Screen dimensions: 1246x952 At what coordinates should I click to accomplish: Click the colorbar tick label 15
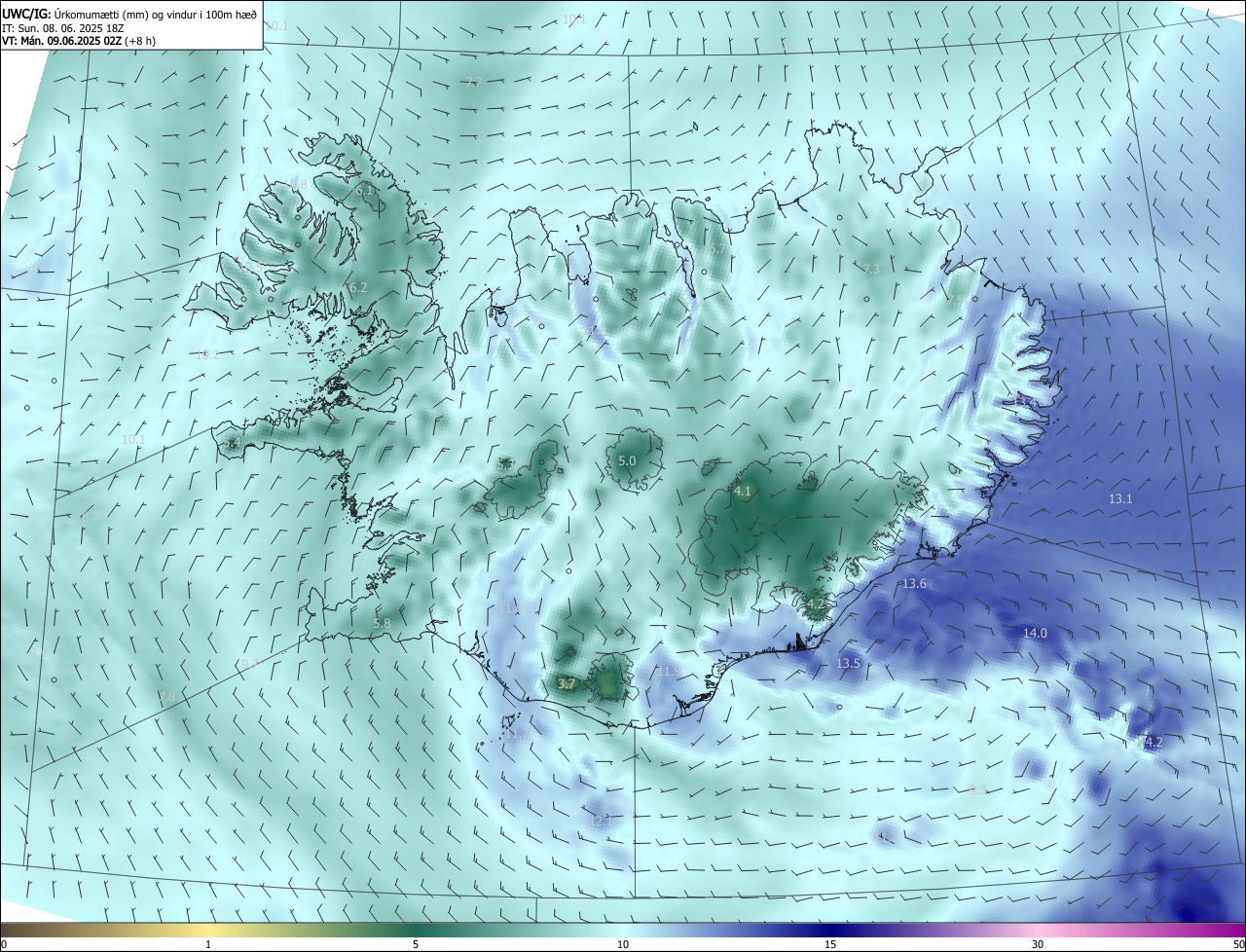(830, 944)
